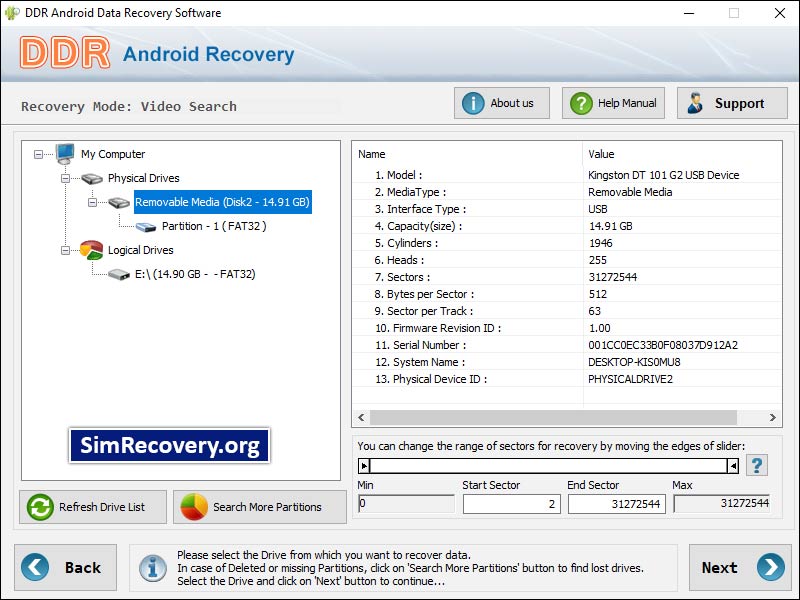Click the Support person icon
The height and width of the screenshot is (600, 800).
point(695,103)
